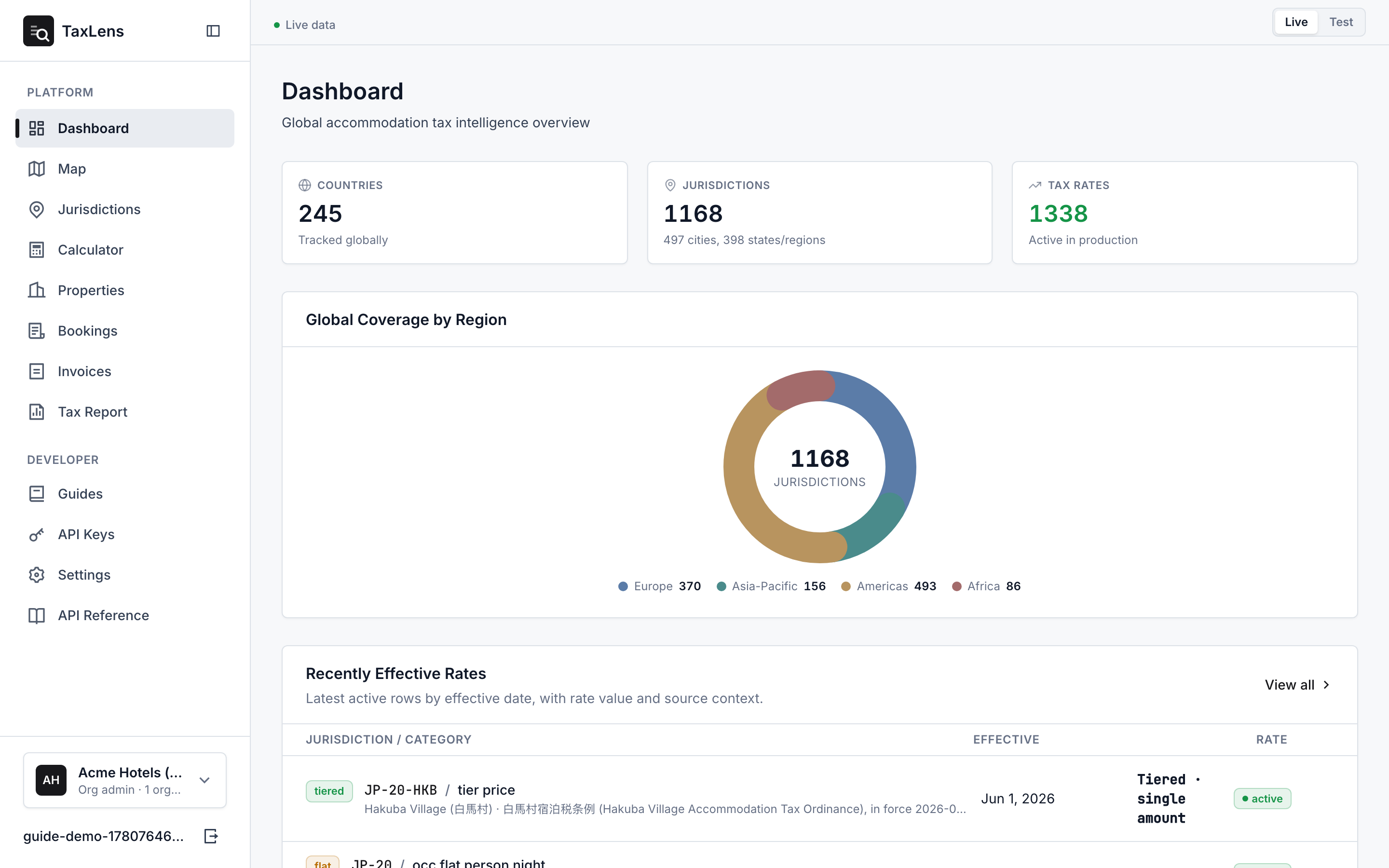Click the JURISDICTION / CATEGORY column header

[389, 739]
